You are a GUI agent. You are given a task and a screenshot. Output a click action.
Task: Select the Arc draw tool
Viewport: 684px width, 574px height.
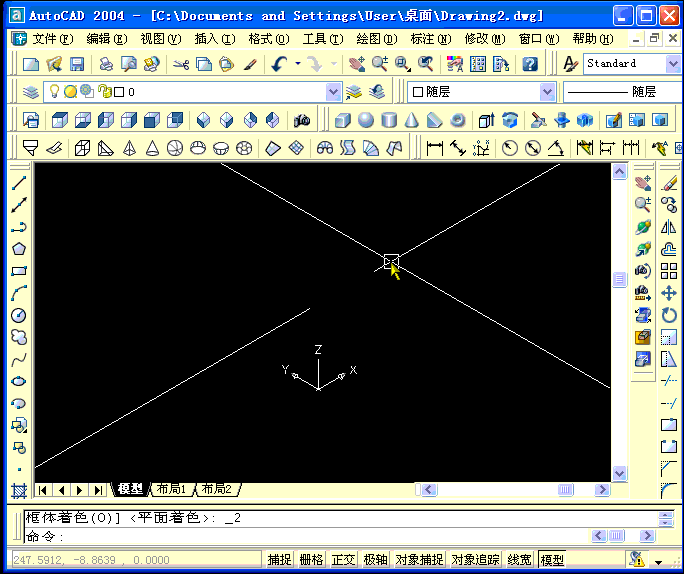(x=19, y=293)
